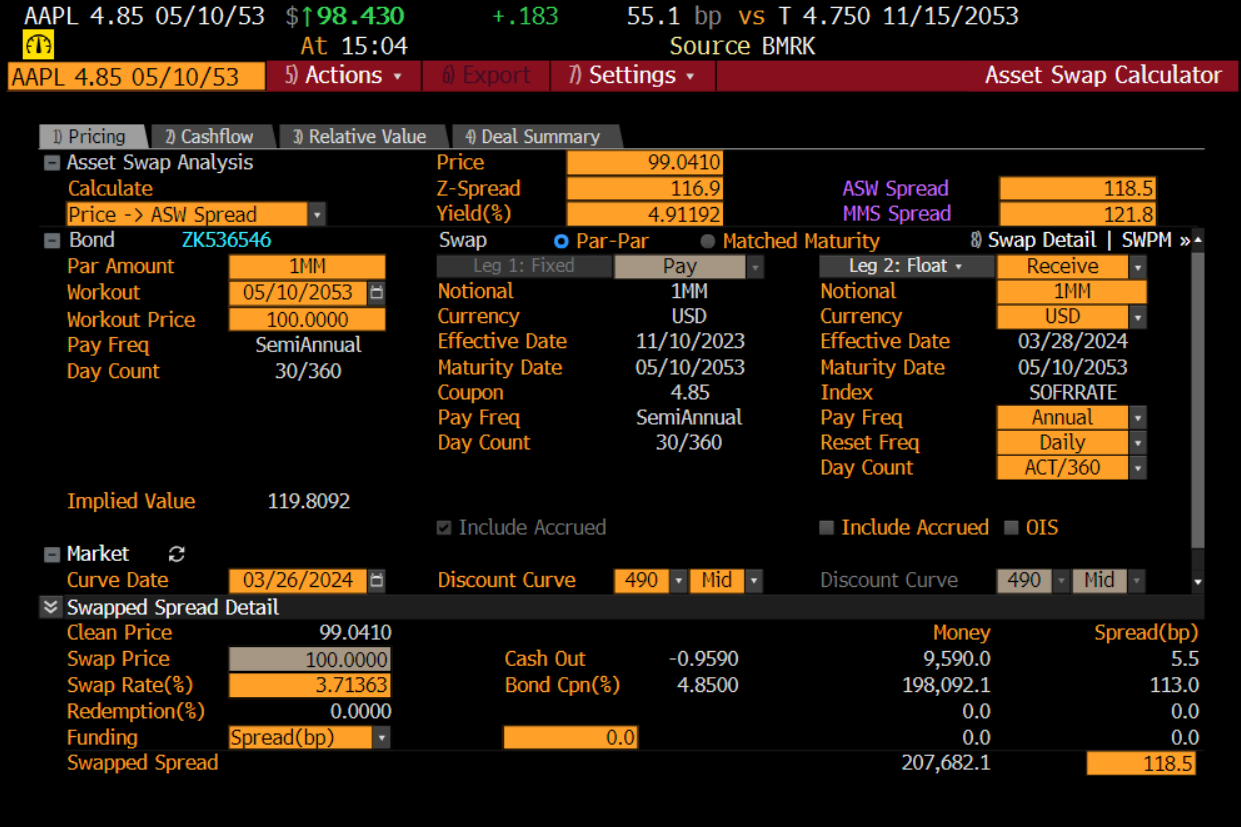Collapse the Asset Swap Analysis section
Image resolution: width=1241 pixels, height=827 pixels.
click(x=52, y=163)
